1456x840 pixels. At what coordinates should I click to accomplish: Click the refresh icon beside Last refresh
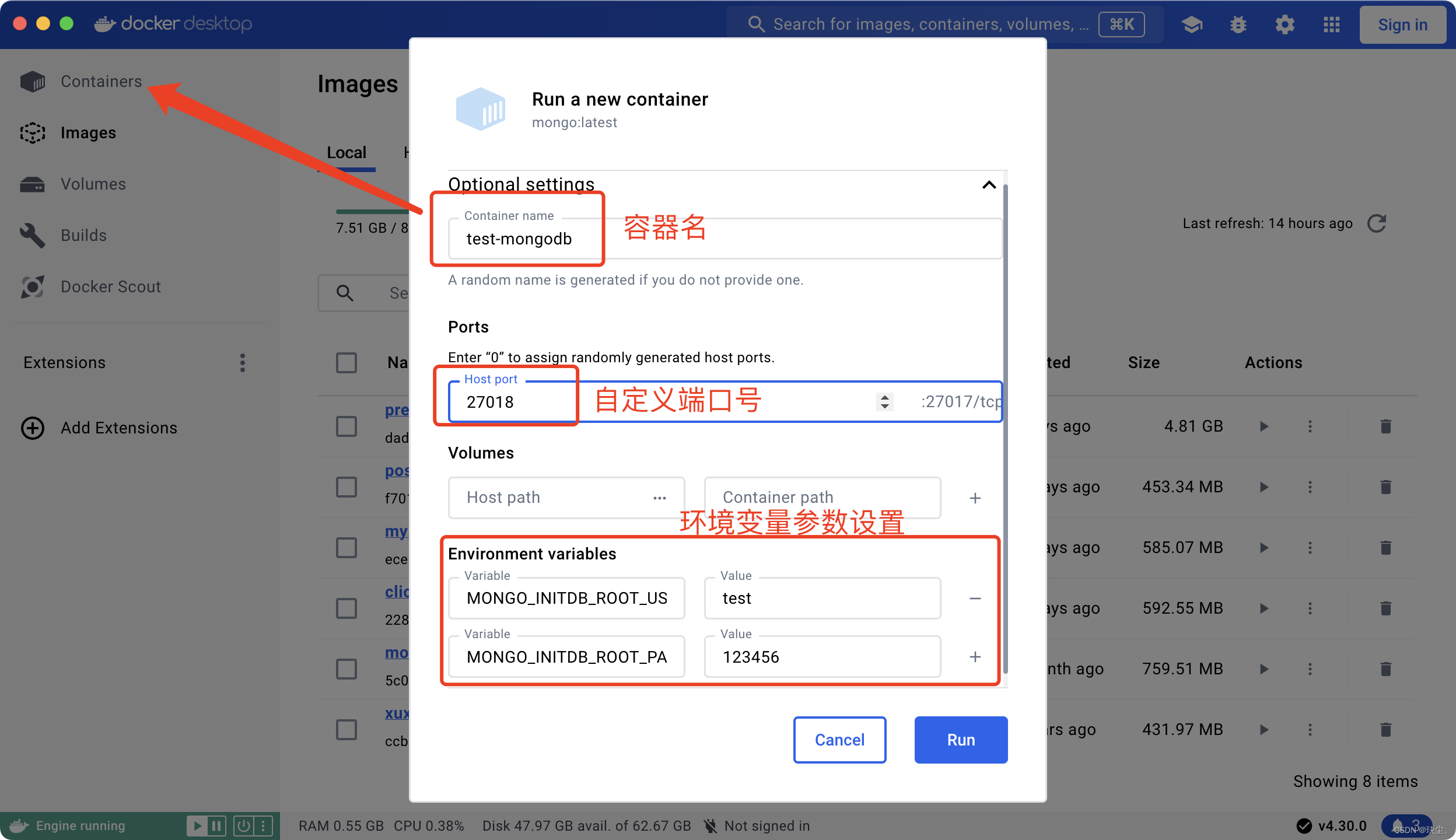(1377, 223)
